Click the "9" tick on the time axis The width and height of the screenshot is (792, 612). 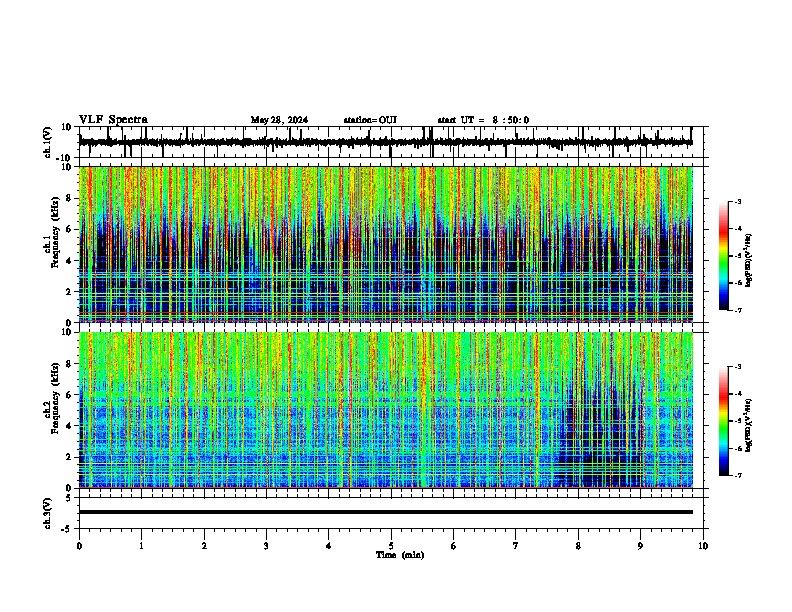[640, 546]
